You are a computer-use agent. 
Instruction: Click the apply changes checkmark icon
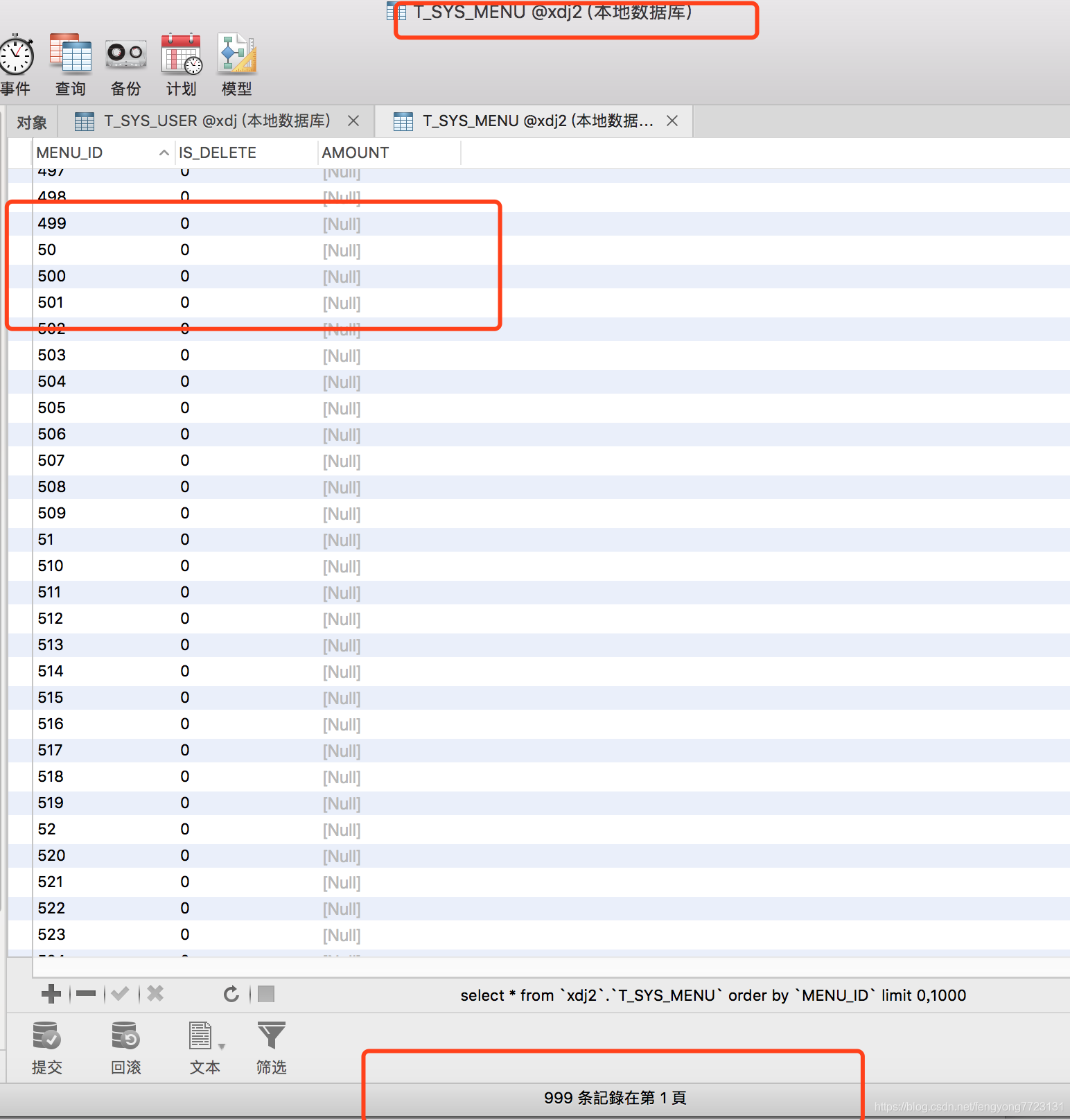121,994
